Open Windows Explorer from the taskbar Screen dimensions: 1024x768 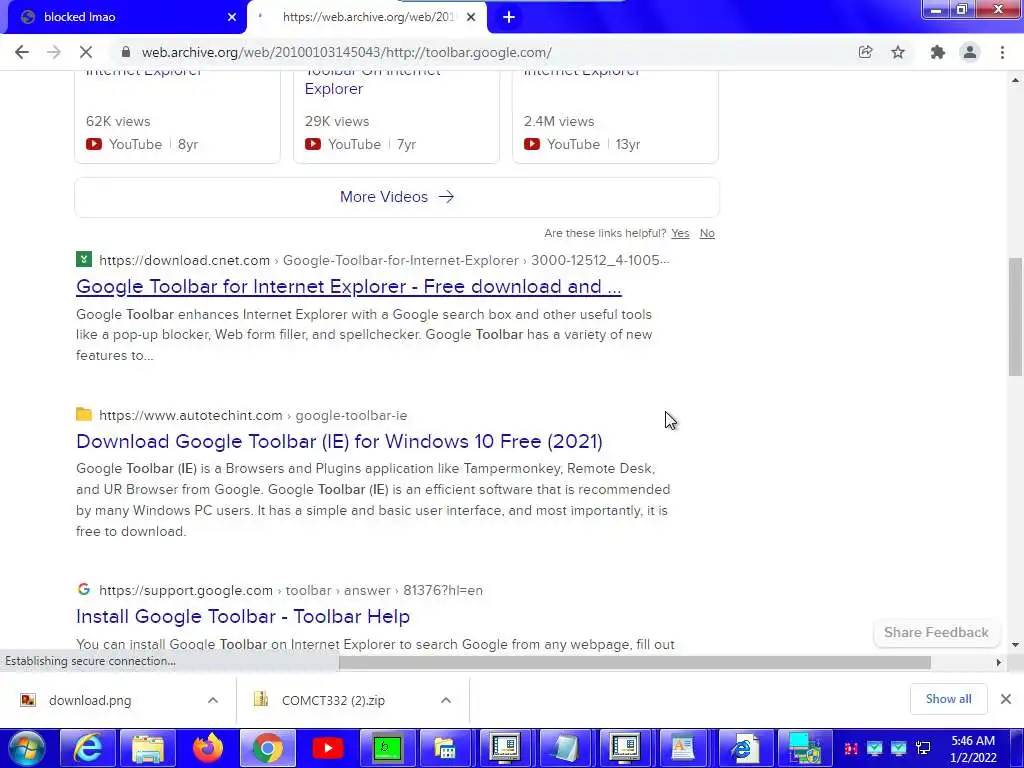click(x=148, y=748)
